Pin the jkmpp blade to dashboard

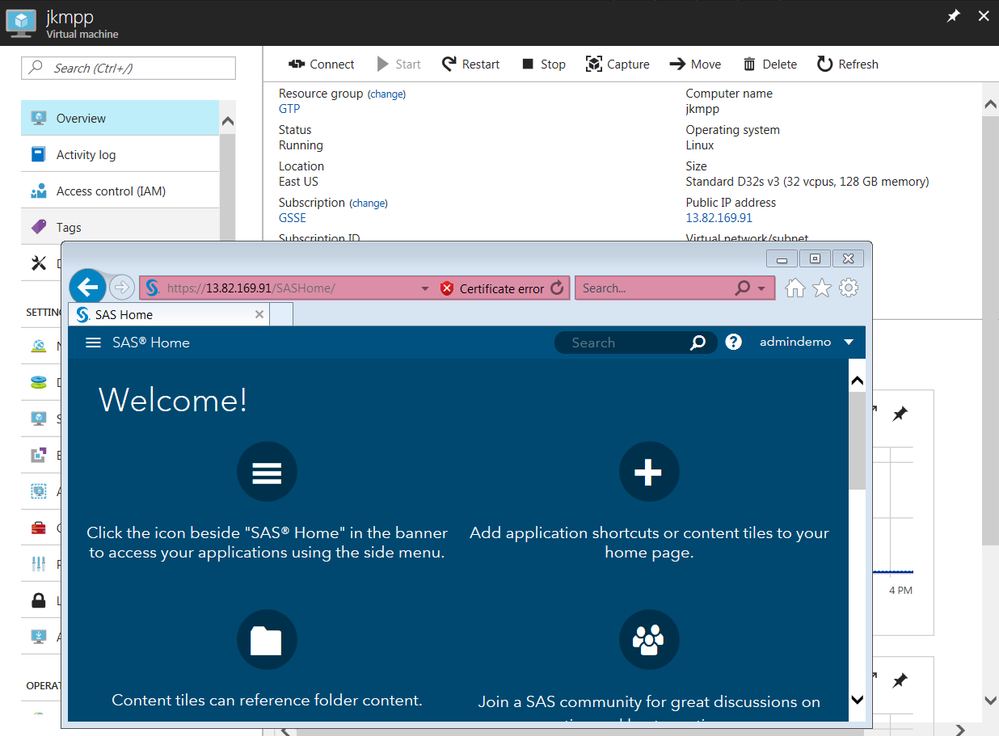953,16
